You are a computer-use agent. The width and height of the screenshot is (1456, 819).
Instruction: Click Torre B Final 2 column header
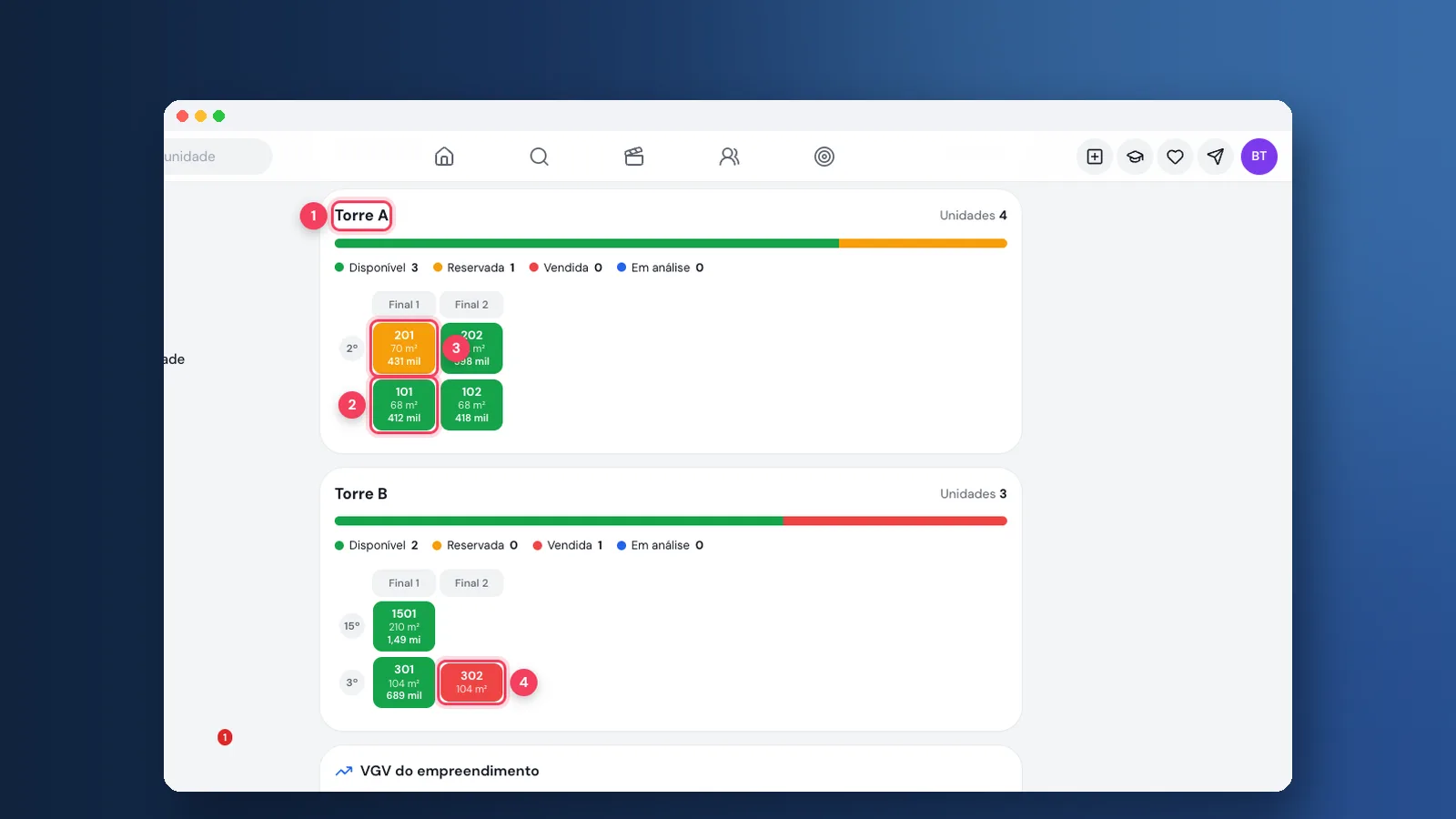(x=471, y=583)
